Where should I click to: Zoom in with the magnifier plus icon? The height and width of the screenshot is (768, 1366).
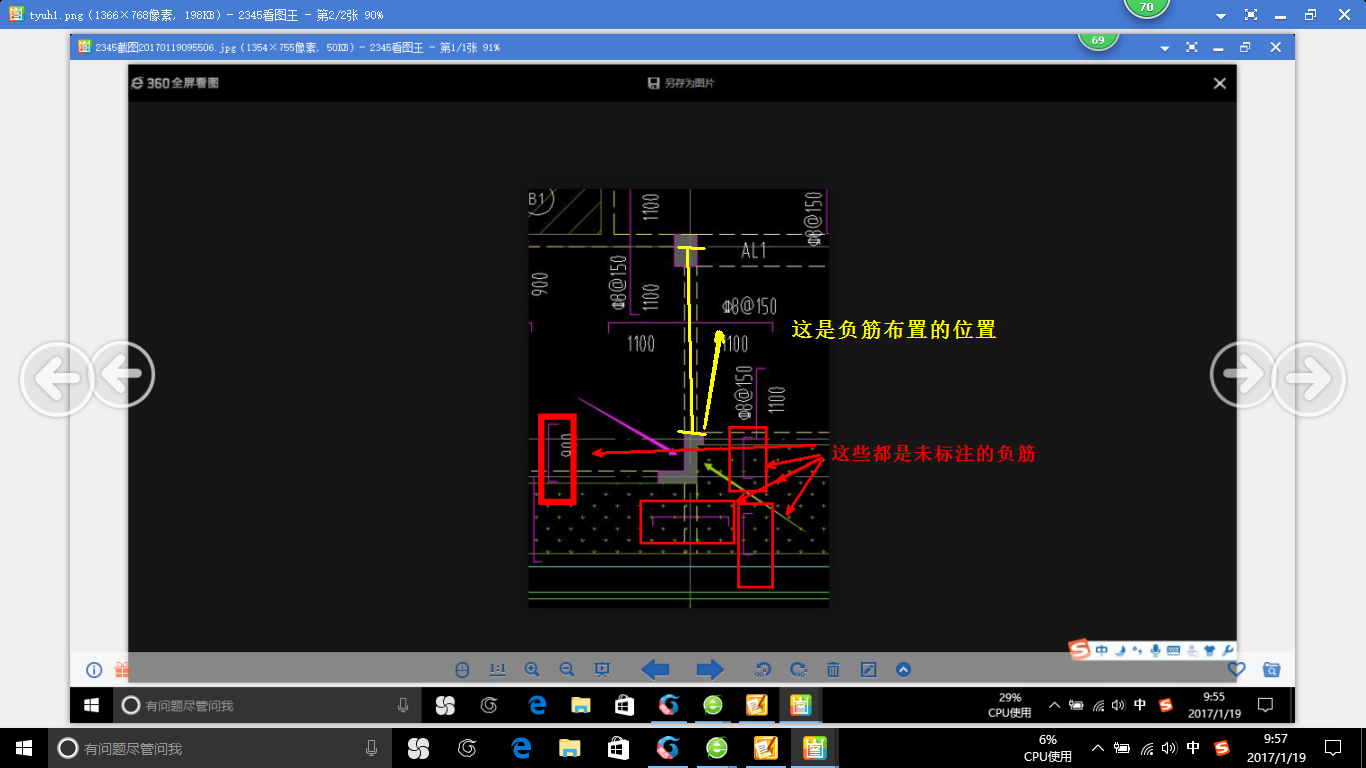point(532,670)
